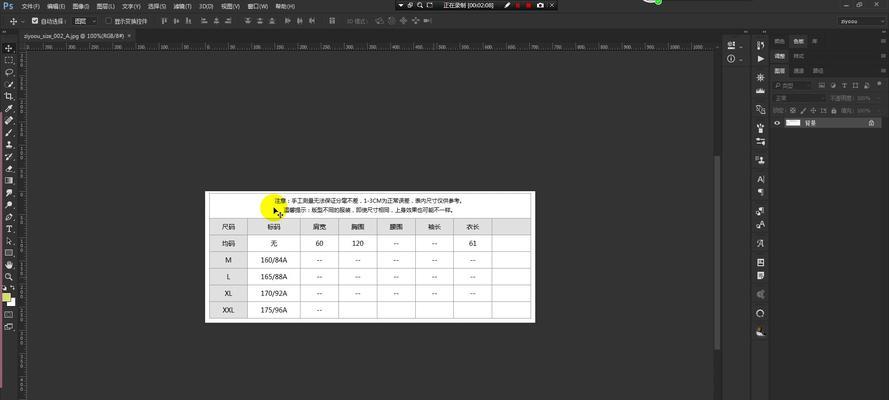Open the auto-select 图层 dropdown

click(x=86, y=21)
